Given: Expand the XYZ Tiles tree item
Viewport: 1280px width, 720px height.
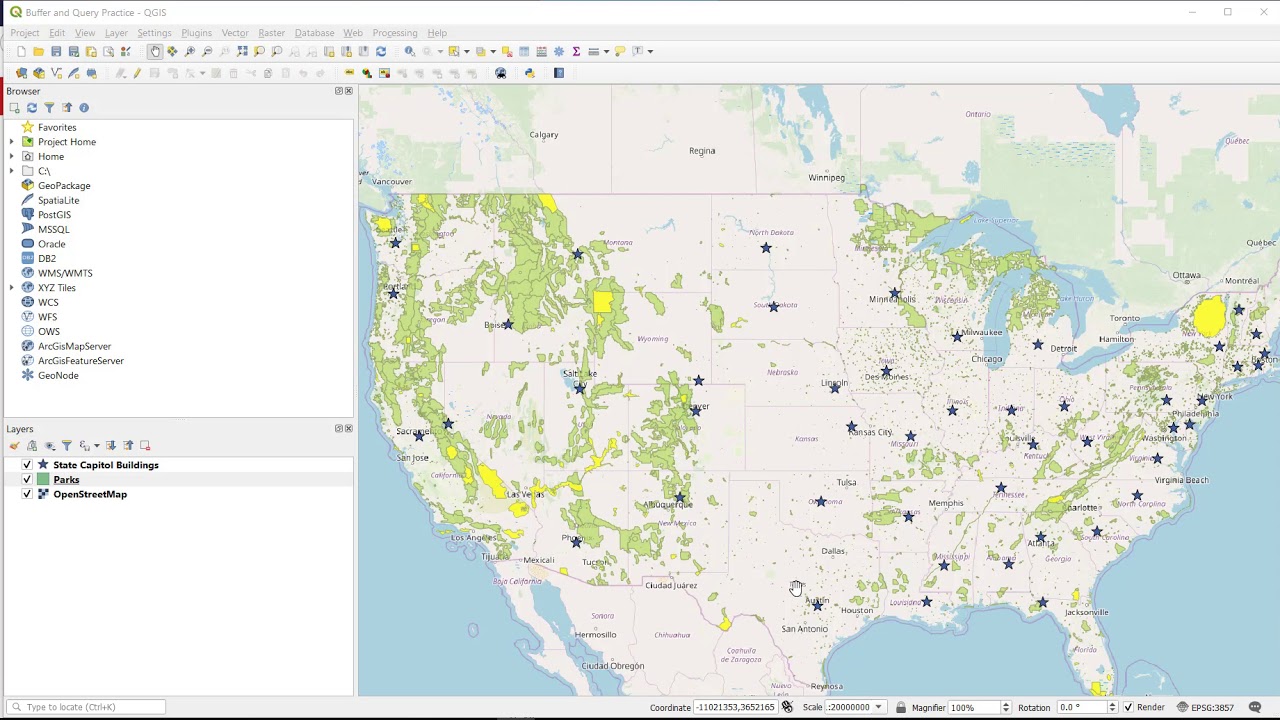Looking at the screenshot, I should [12, 288].
